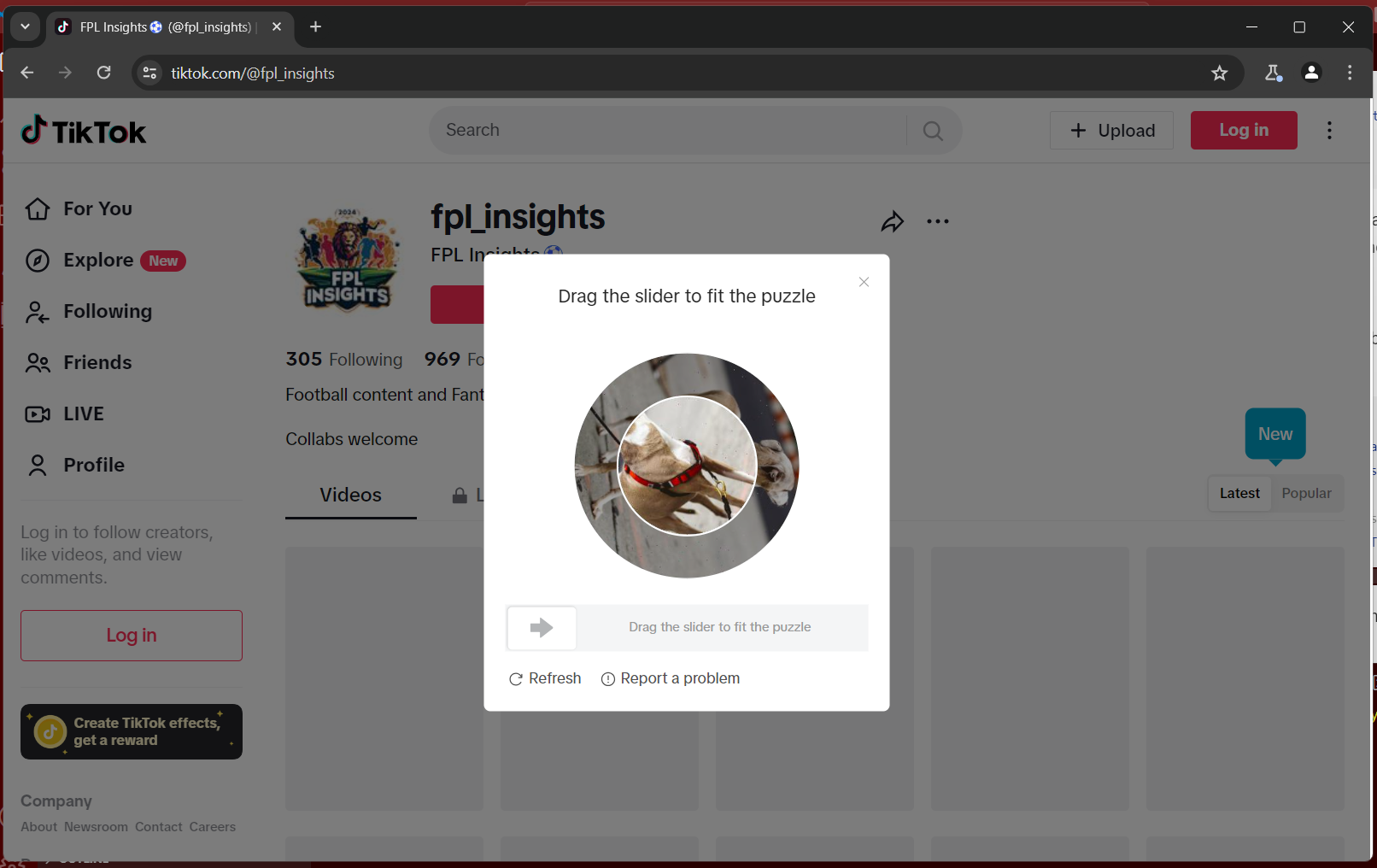Open the Chrome three-dot menu
Screen dimensions: 1377x868
1350,73
